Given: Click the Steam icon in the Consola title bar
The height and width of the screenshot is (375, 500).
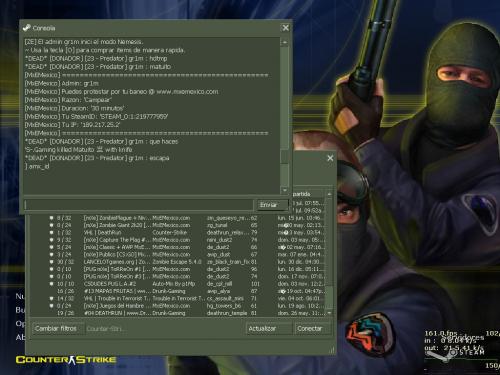Looking at the screenshot, I should click(x=27, y=28).
